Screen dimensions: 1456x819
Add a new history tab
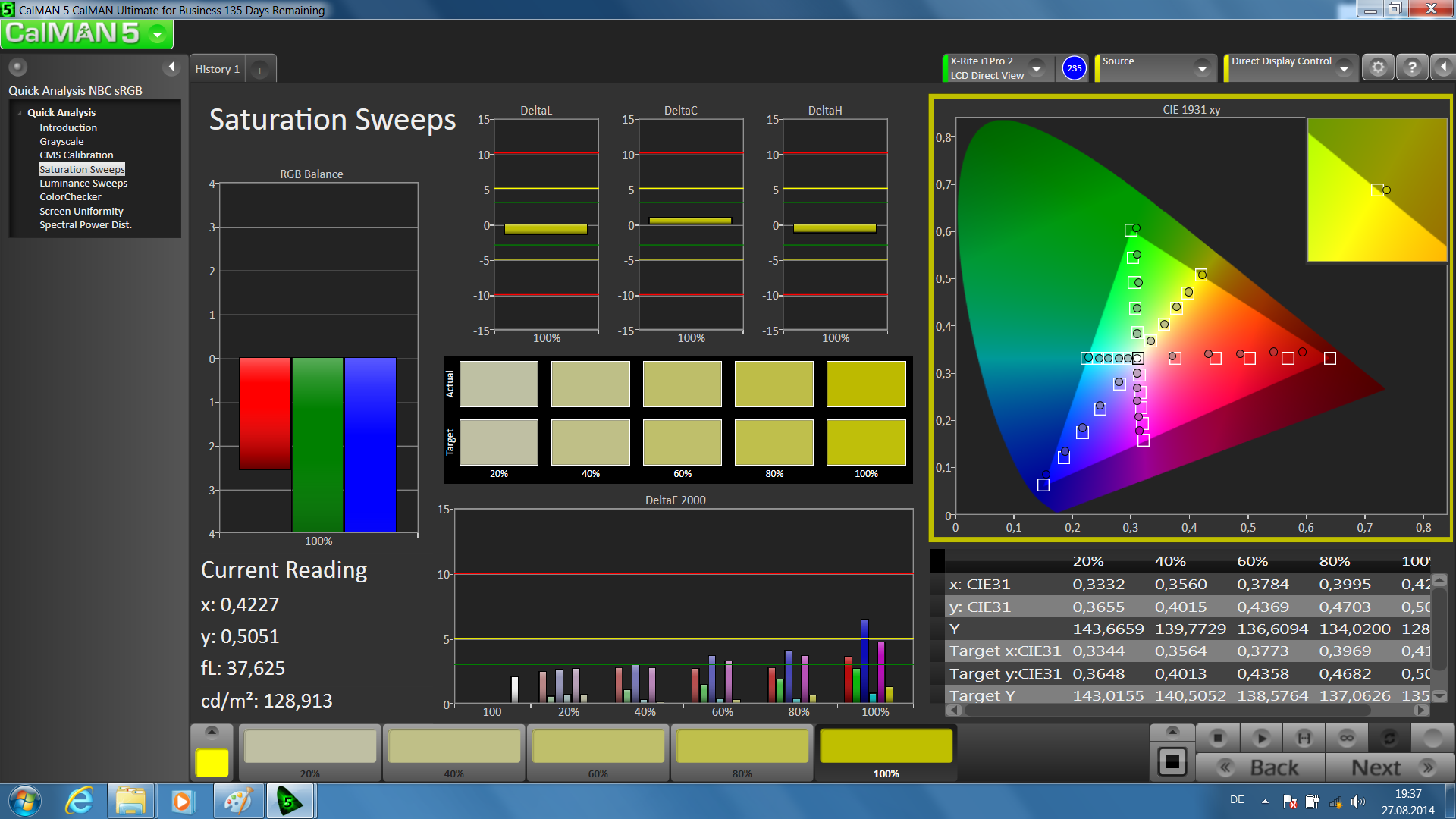click(x=259, y=70)
